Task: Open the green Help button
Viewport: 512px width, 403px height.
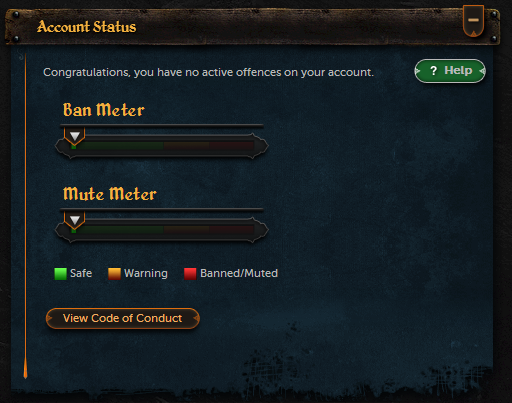Action: [450, 71]
